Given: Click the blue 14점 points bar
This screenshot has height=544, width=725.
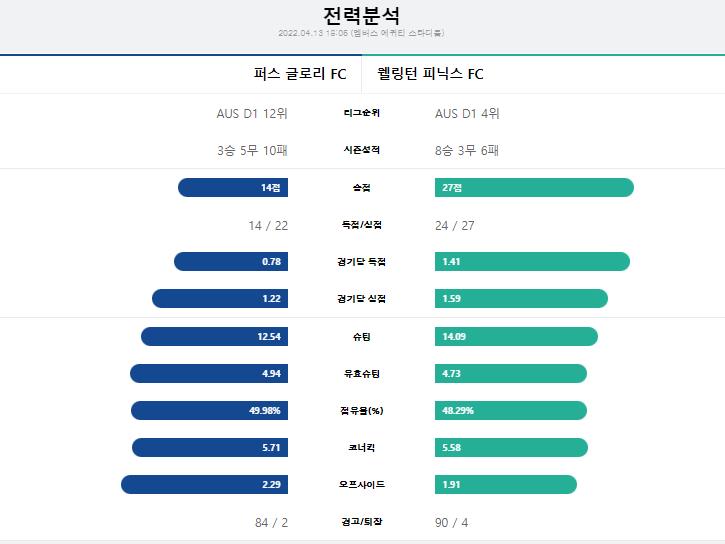Looking at the screenshot, I should pyautogui.click(x=233, y=188).
